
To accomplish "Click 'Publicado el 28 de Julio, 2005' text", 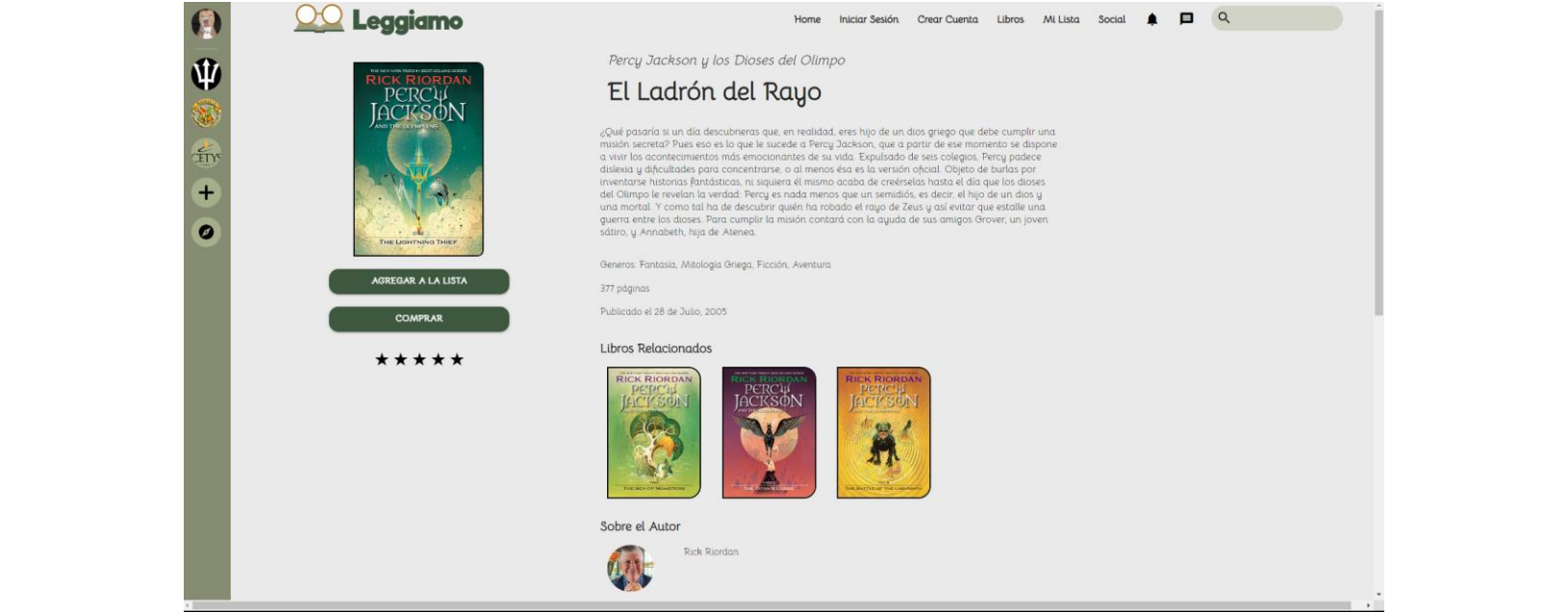I will [663, 312].
